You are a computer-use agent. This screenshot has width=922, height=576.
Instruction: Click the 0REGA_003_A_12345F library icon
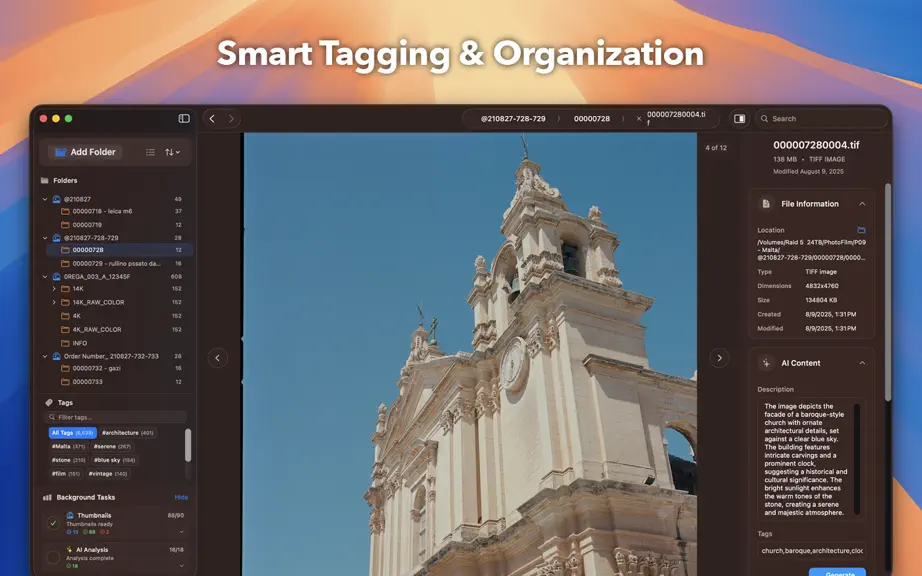coord(56,277)
